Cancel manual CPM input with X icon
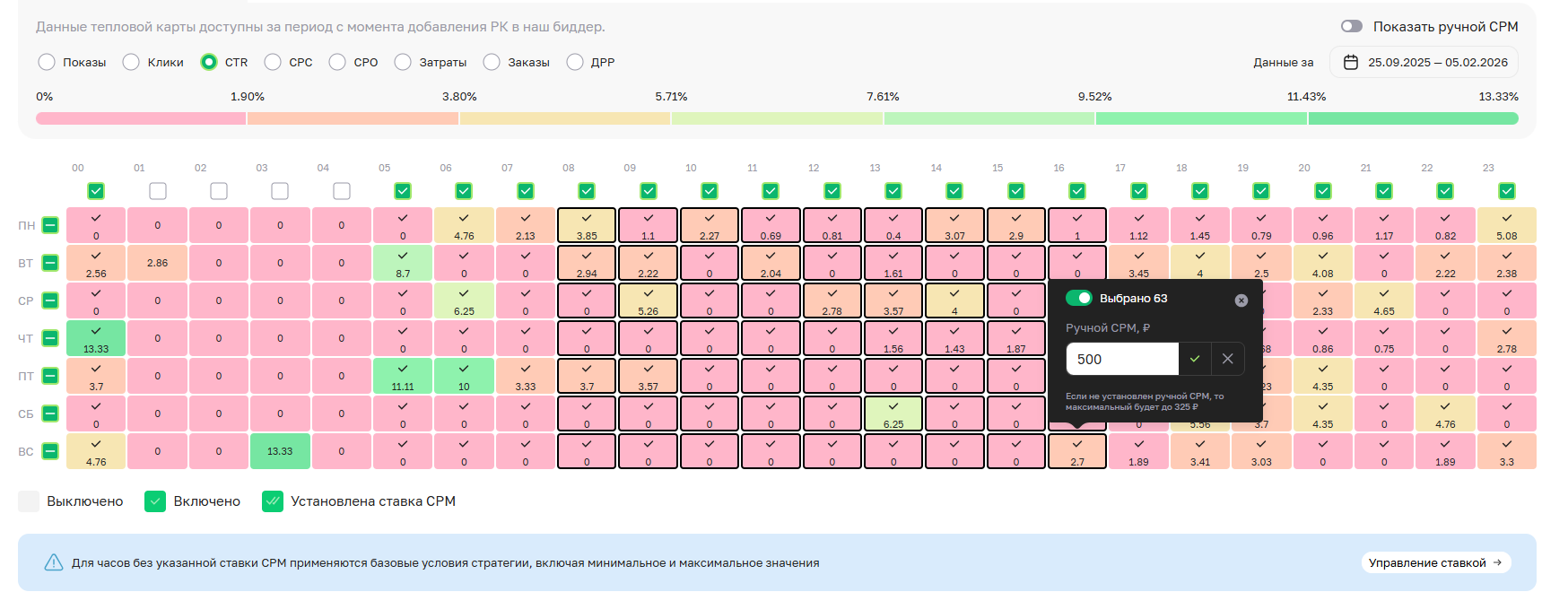The width and height of the screenshot is (1568, 592). 1227,359
